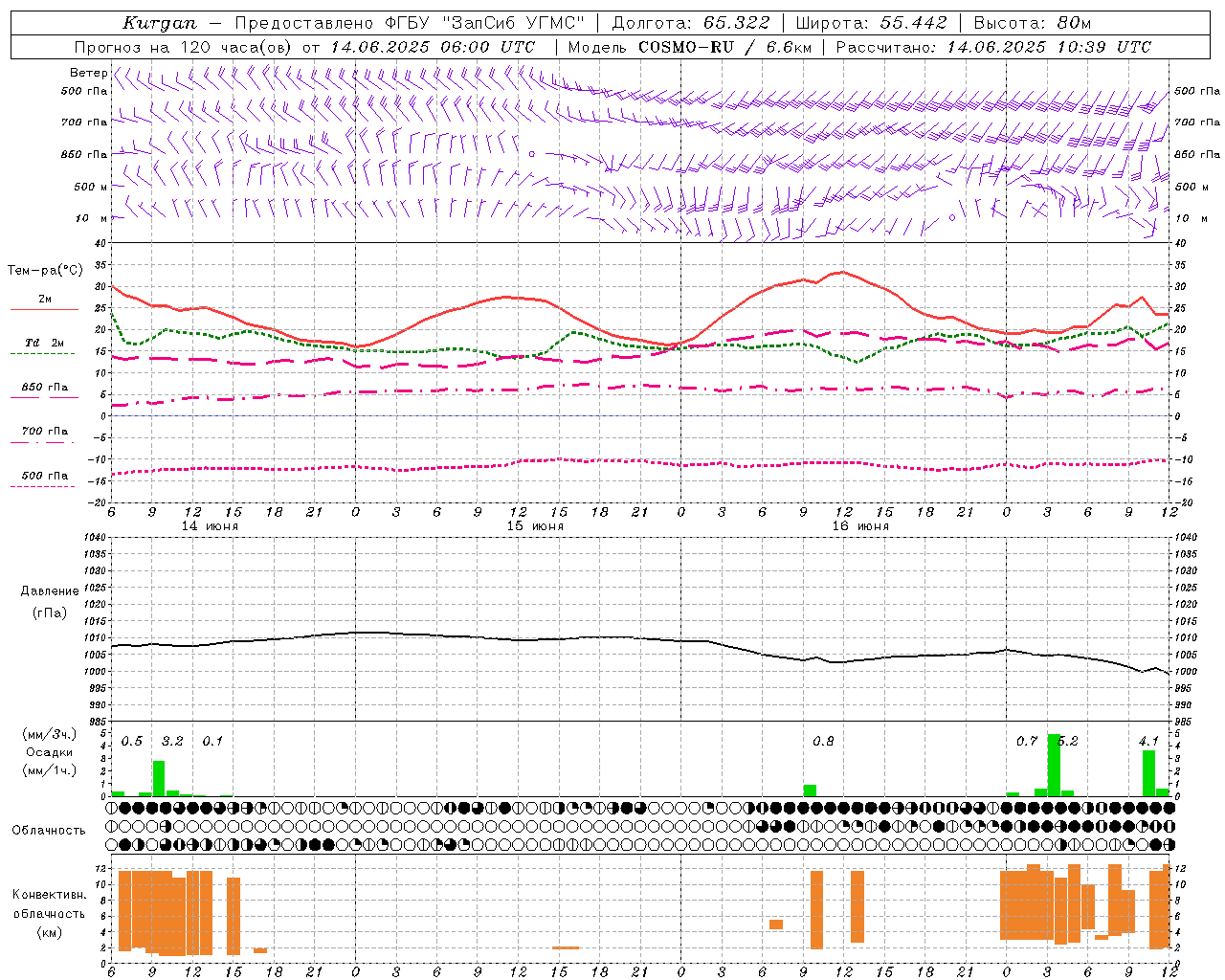The image size is (1225, 980).
Task: Click the "(гПа)" unit under Давление
Action: point(50,613)
